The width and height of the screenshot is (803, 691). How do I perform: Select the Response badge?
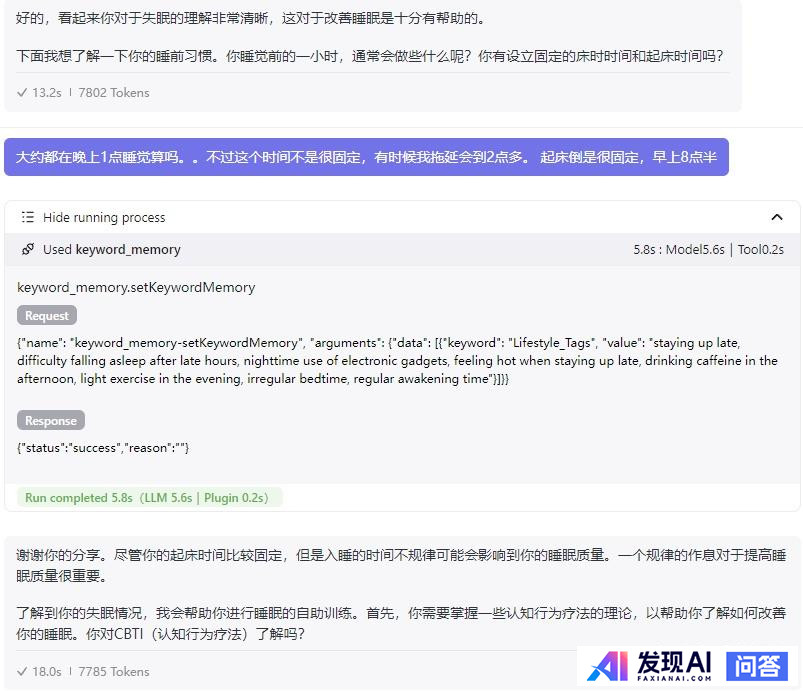51,420
